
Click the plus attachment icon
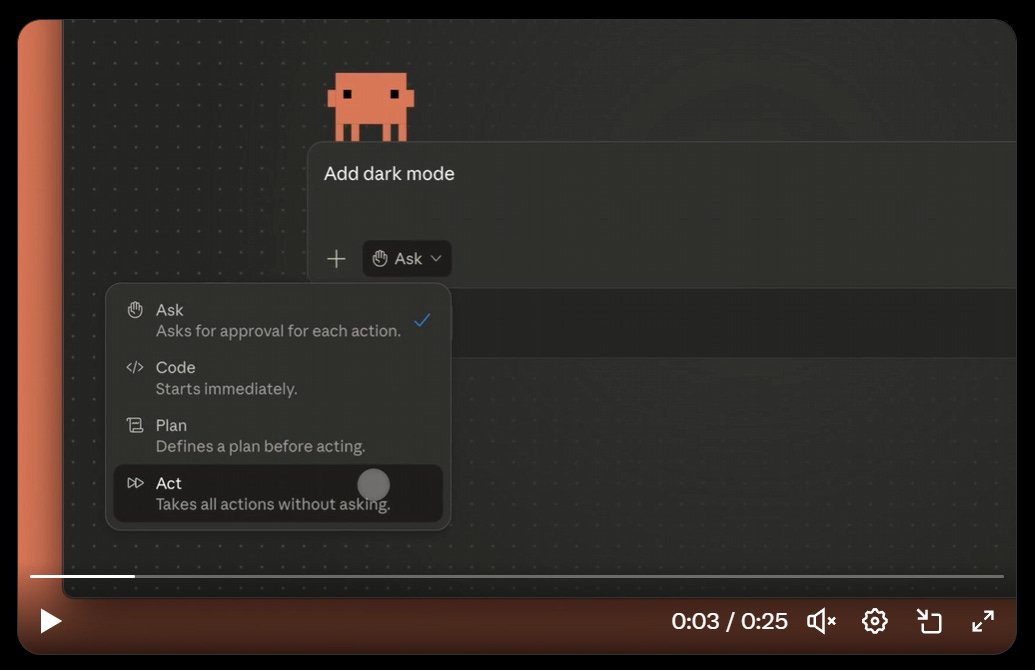[x=337, y=259]
